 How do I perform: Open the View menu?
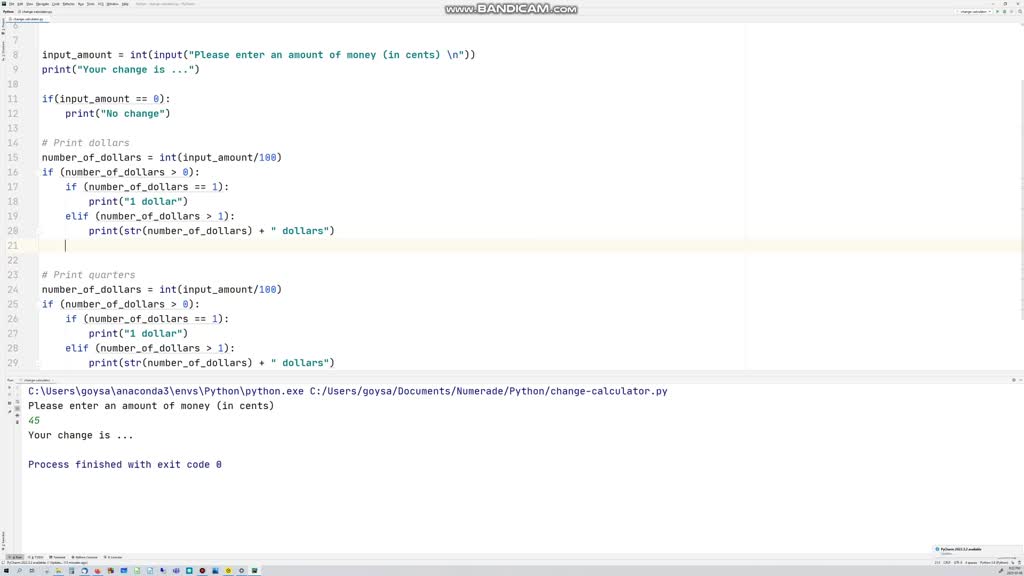pos(29,4)
